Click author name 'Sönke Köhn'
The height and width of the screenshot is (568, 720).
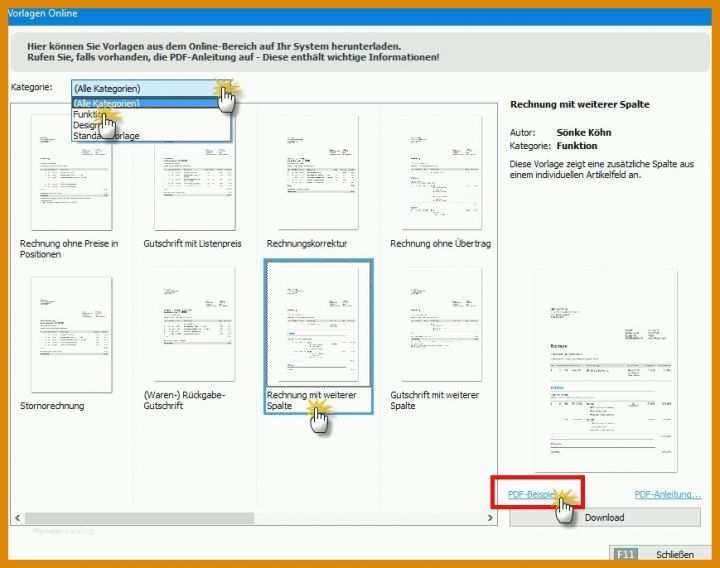tap(584, 133)
